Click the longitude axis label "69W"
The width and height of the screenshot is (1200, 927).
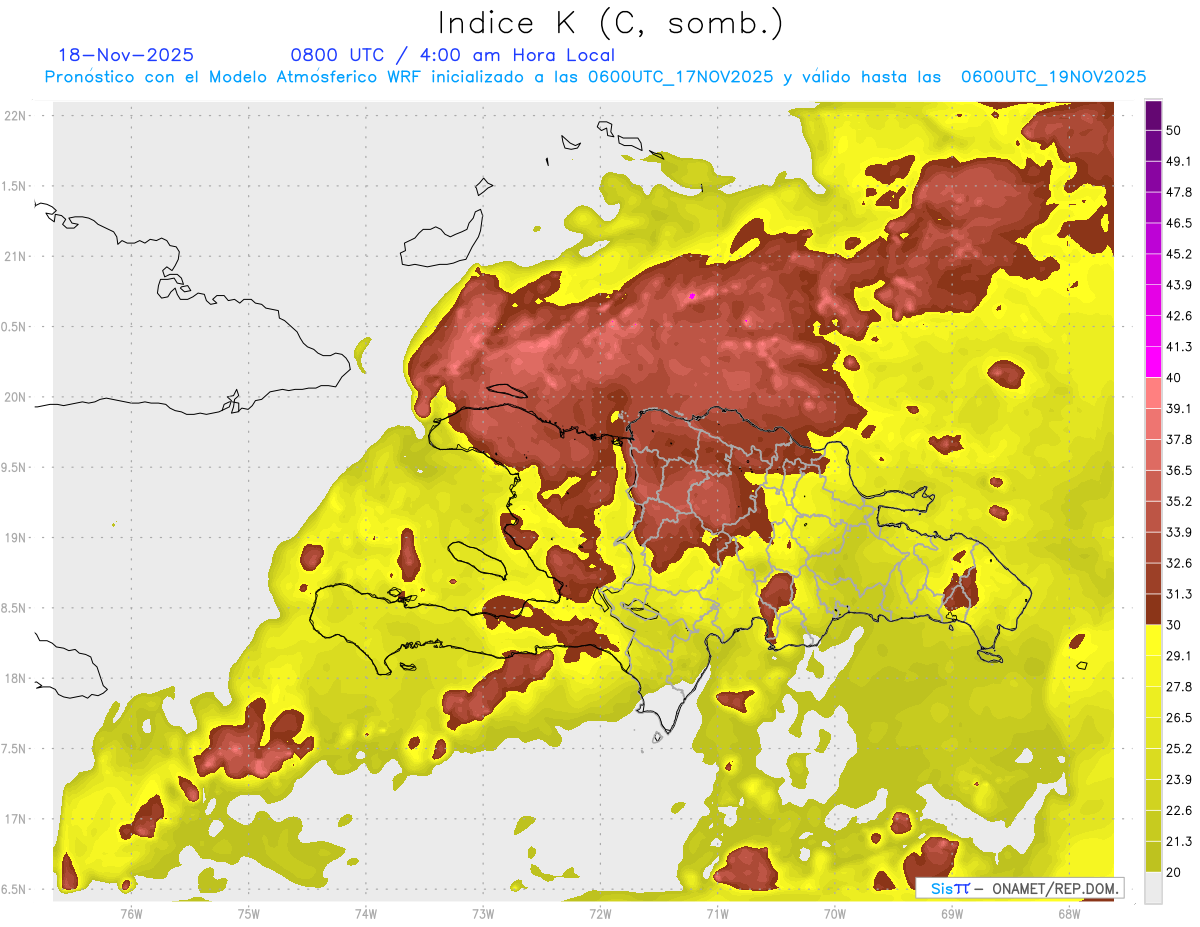click(x=952, y=914)
